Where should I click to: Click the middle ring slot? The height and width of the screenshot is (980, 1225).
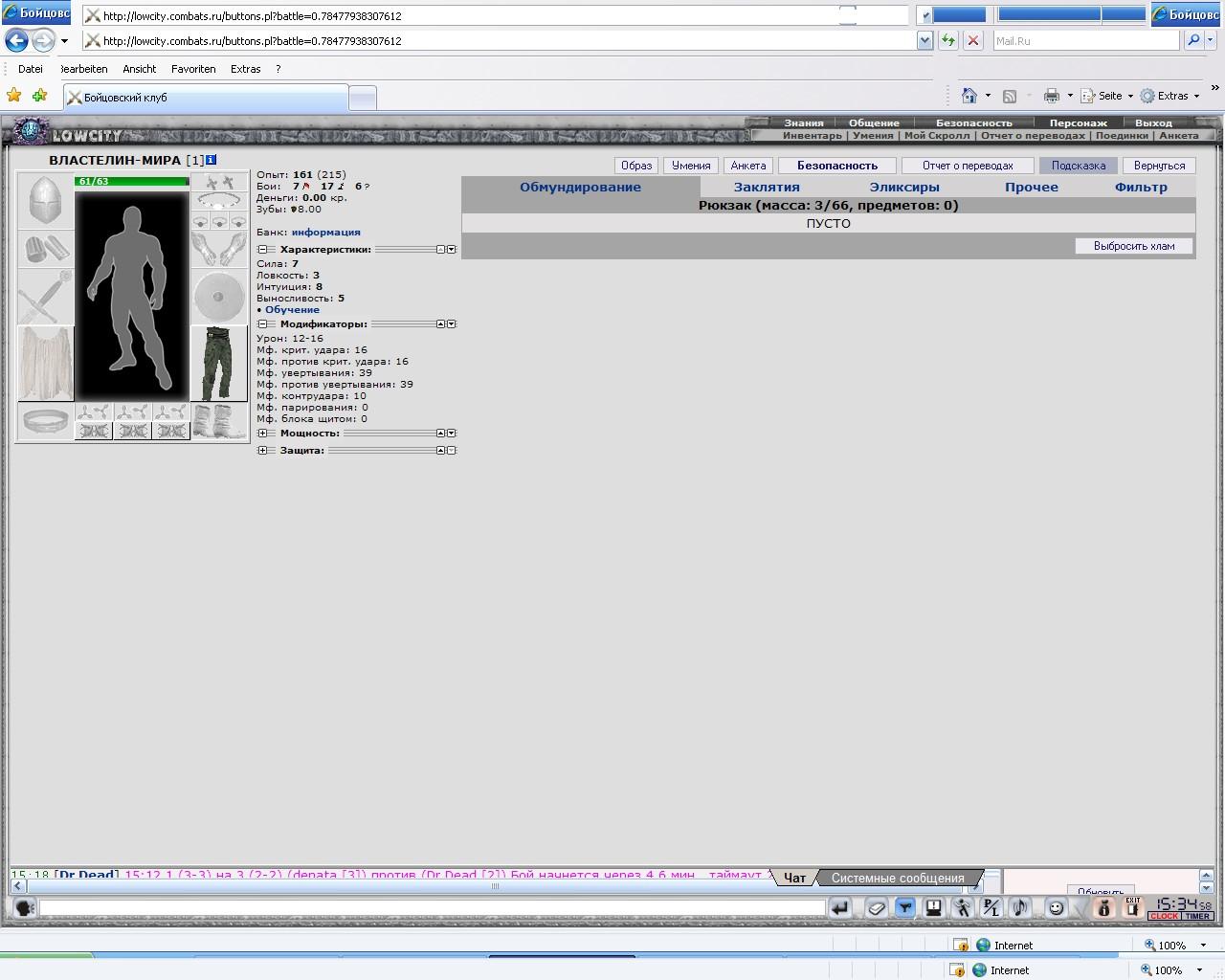click(x=219, y=221)
